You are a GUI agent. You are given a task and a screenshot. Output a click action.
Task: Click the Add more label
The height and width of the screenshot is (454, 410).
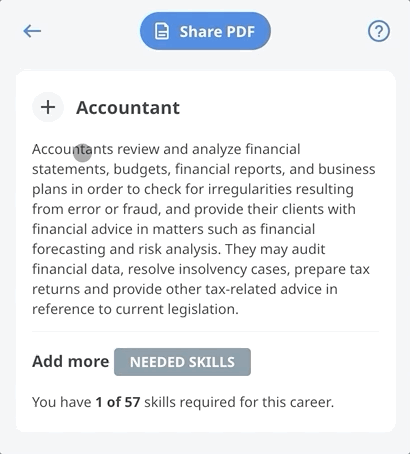click(x=71, y=361)
